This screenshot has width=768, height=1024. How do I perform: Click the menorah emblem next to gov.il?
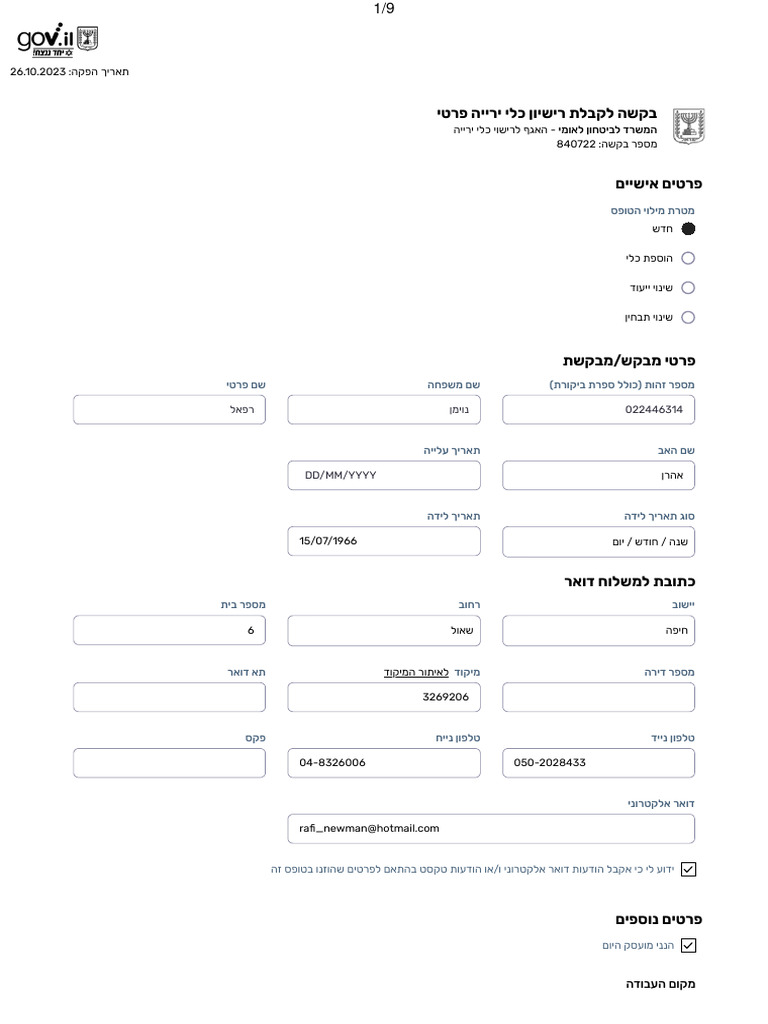(x=88, y=39)
